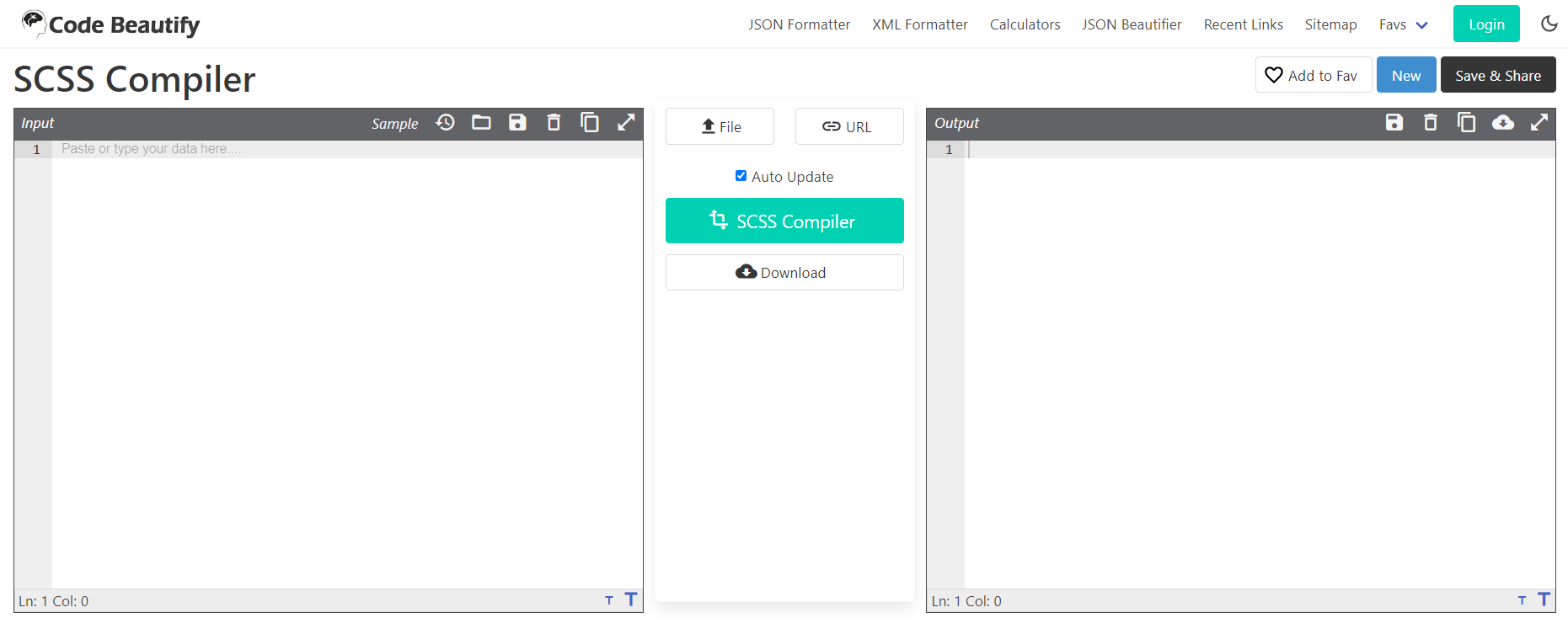This screenshot has height=634, width=1568.
Task: Click the Code Beautify logo
Action: [110, 24]
